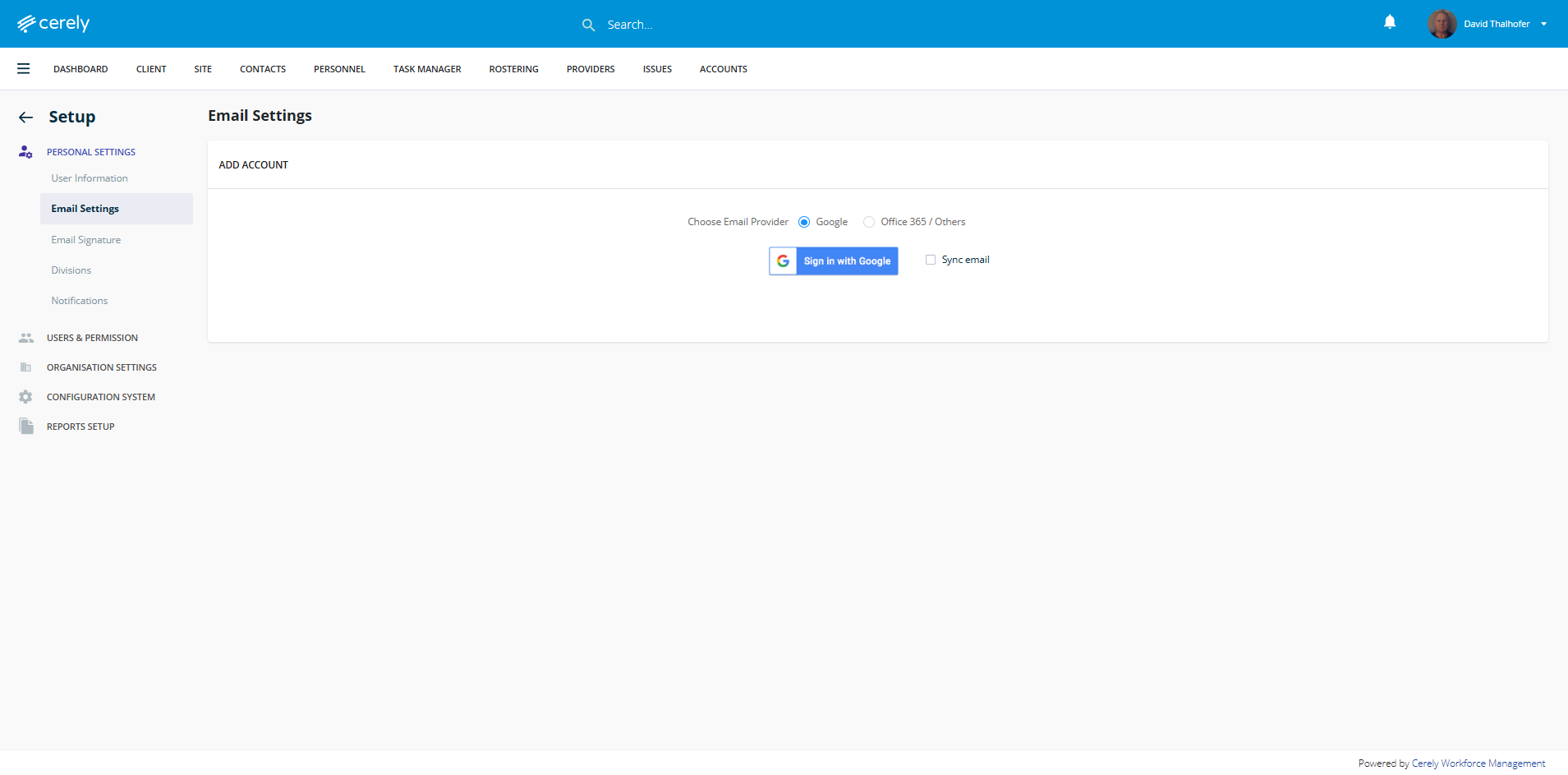Viewport: 1568px width, 775px height.
Task: Expand Reports Setup section
Action: pyautogui.click(x=80, y=427)
